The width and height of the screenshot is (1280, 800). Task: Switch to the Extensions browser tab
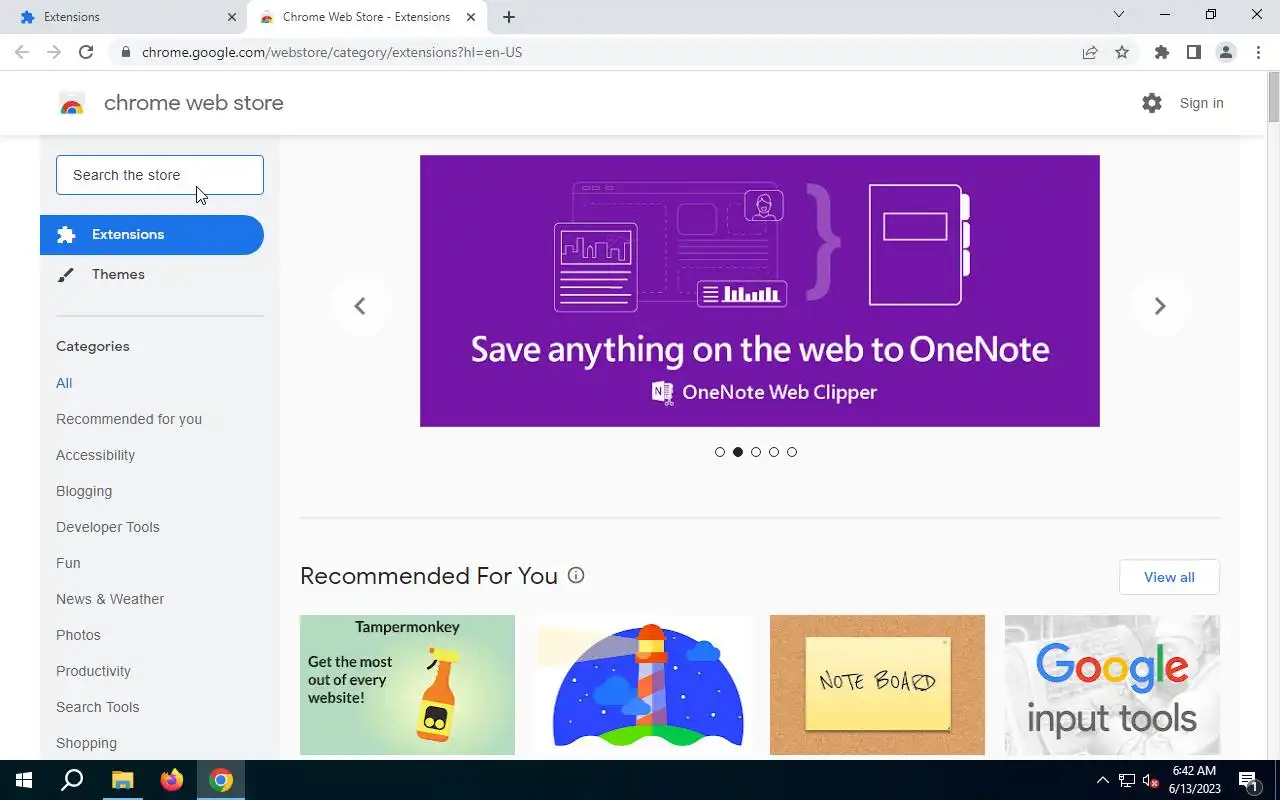coord(125,17)
